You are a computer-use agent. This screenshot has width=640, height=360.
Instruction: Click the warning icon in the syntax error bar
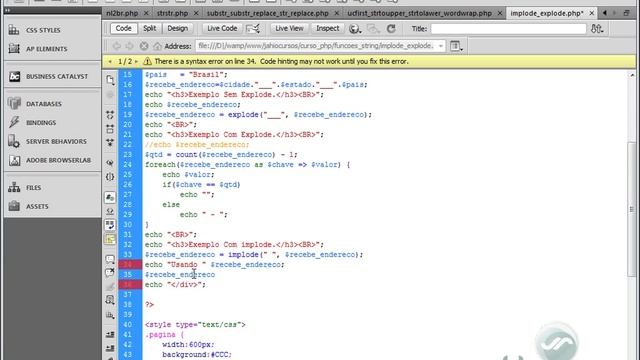147,62
